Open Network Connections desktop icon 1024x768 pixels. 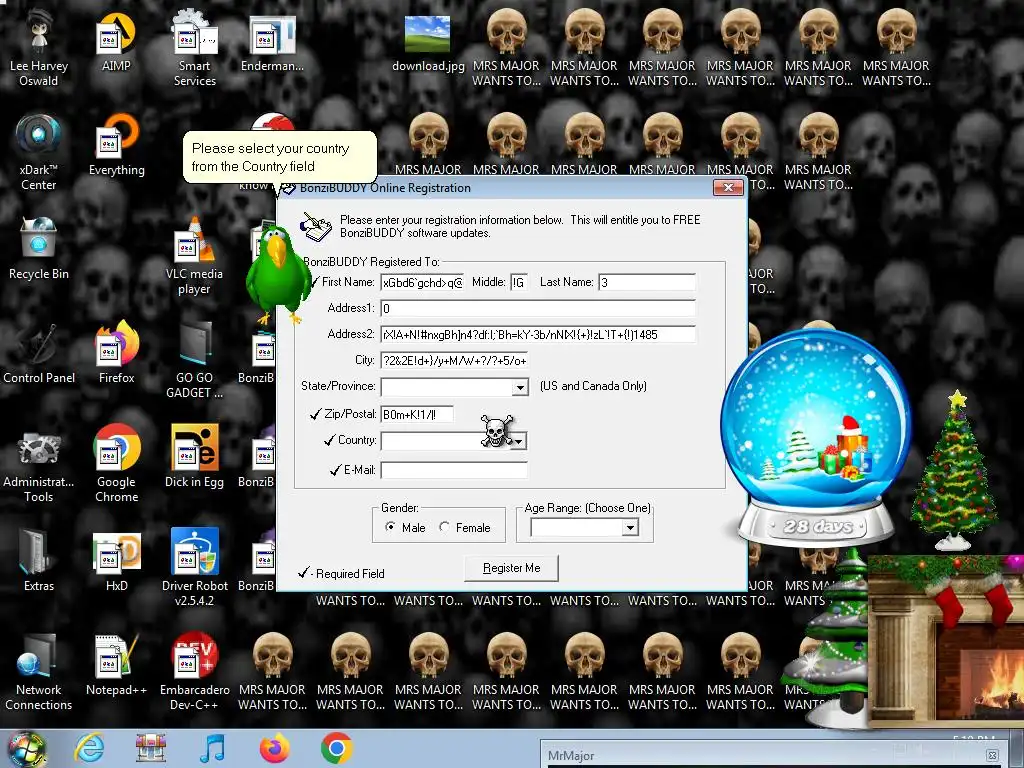click(39, 673)
